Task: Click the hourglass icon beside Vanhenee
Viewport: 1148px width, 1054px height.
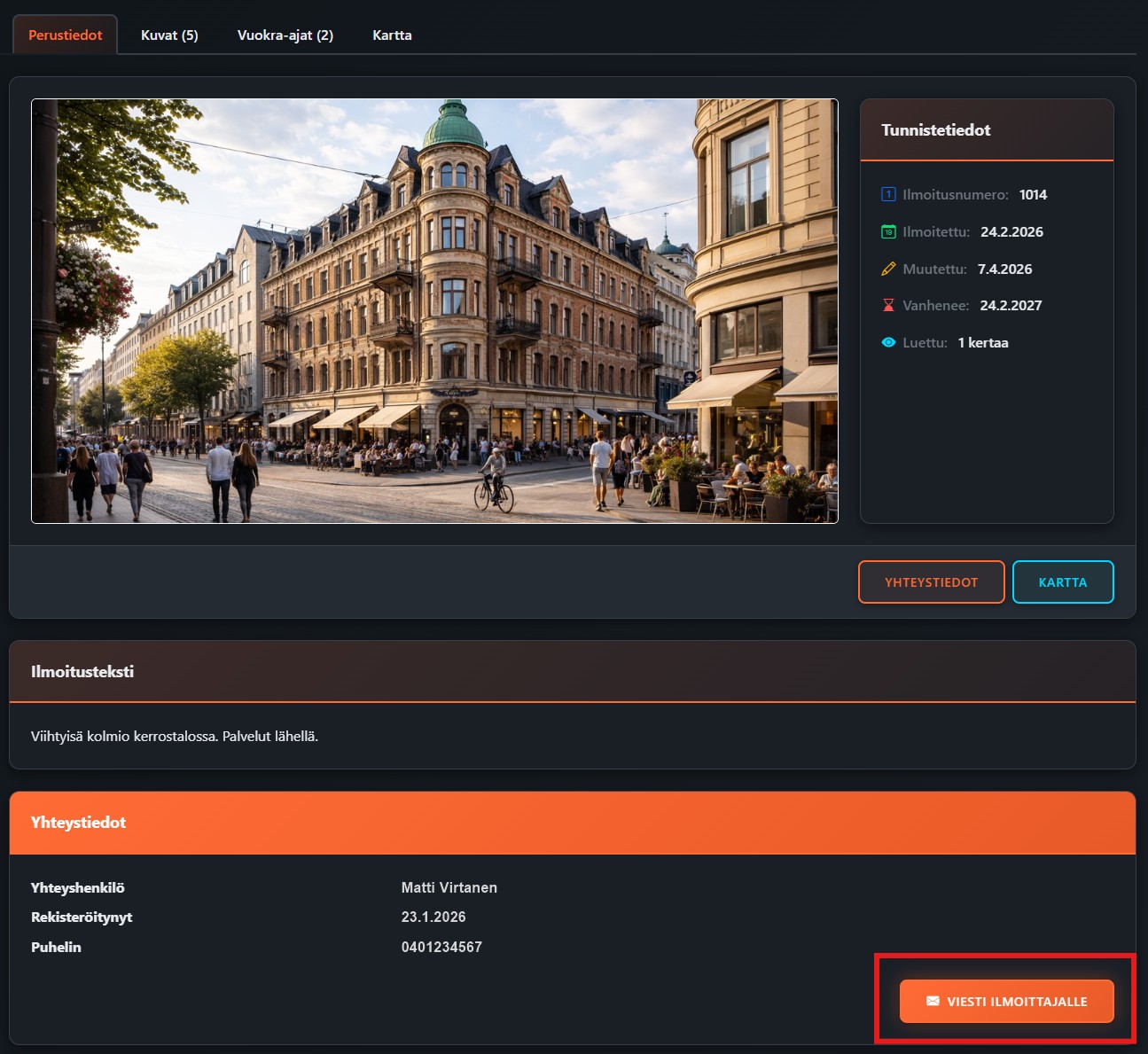Action: point(888,306)
